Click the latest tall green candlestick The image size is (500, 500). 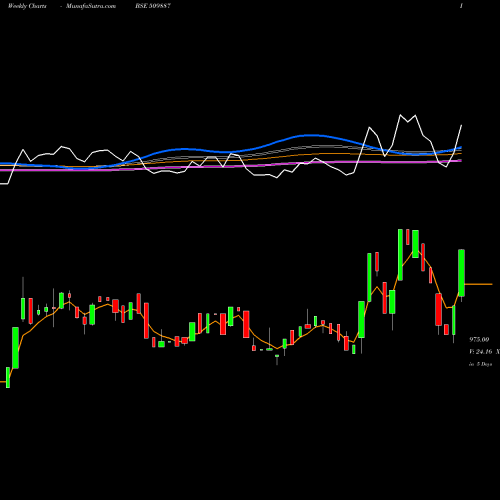pos(461,273)
